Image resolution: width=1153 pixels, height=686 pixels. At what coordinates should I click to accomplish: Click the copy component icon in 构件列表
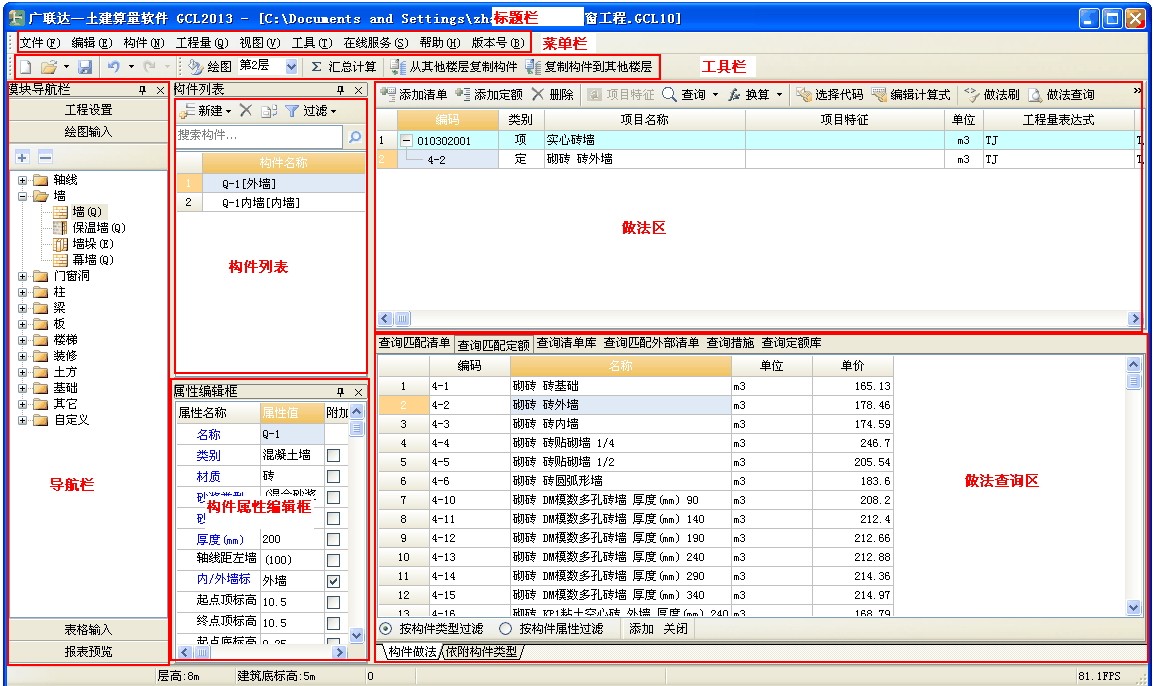pyautogui.click(x=268, y=111)
